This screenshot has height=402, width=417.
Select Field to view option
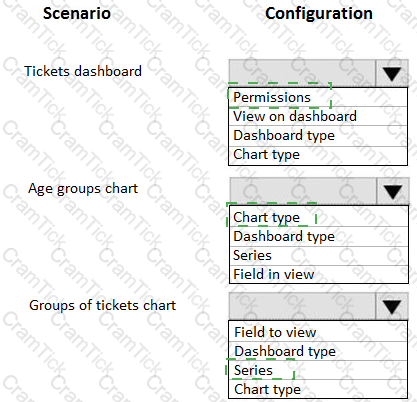point(318,332)
